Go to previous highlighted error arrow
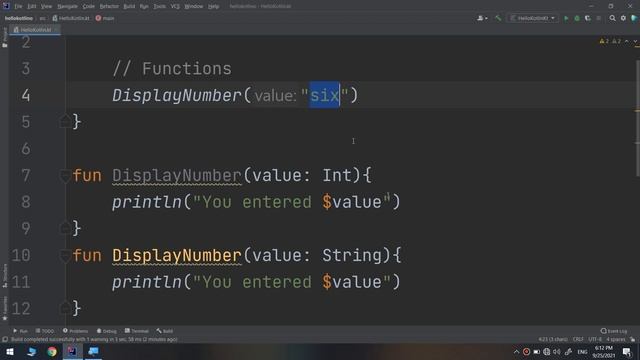 click(x=627, y=41)
